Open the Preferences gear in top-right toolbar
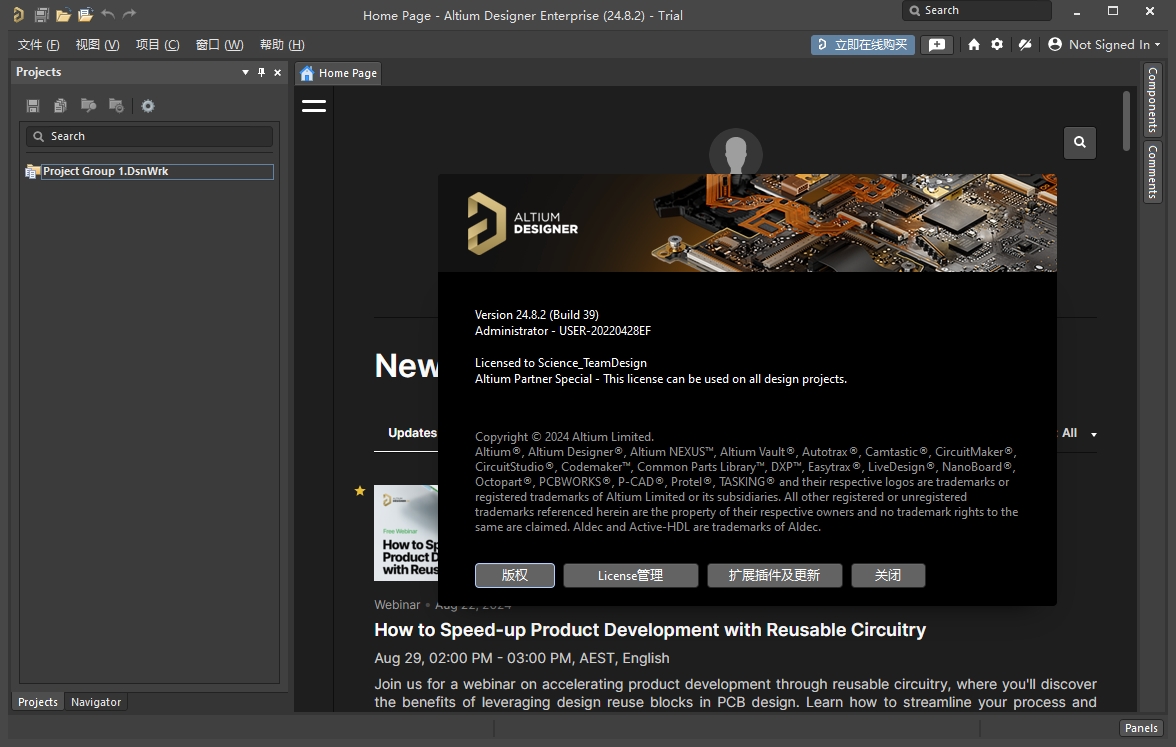The width and height of the screenshot is (1176, 747). point(997,45)
